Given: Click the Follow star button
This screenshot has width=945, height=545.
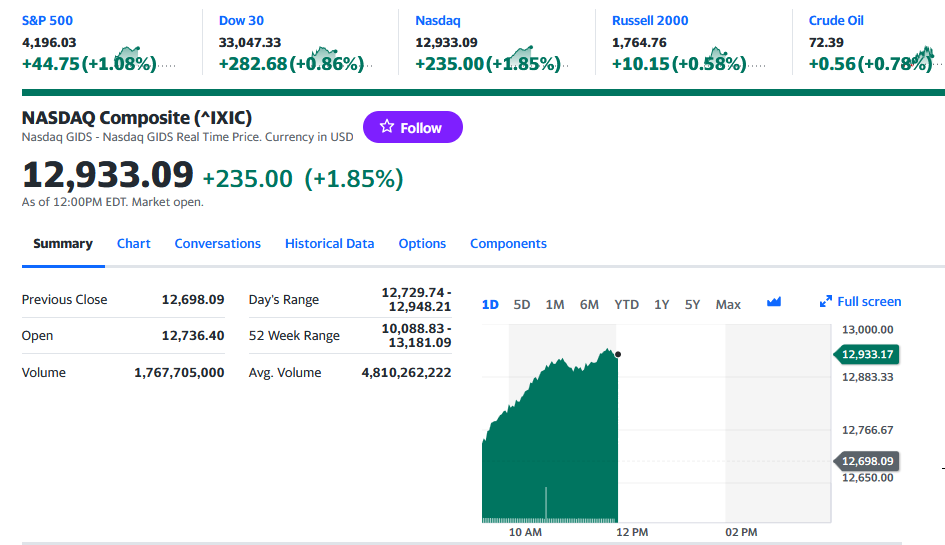Looking at the screenshot, I should (413, 127).
